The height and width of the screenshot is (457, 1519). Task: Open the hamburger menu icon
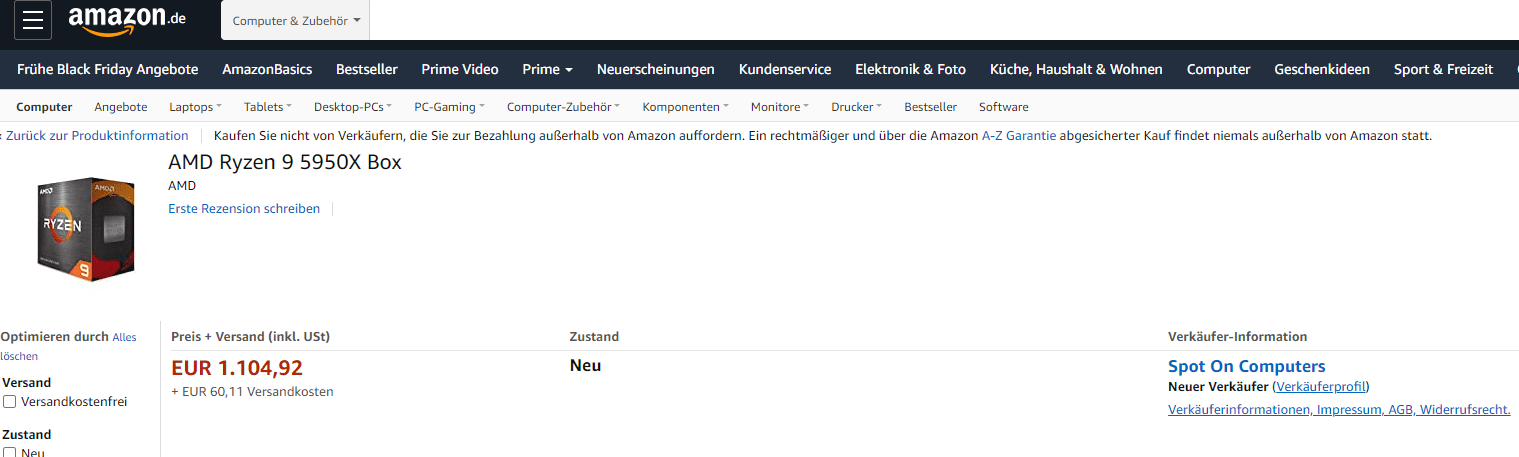[32, 20]
